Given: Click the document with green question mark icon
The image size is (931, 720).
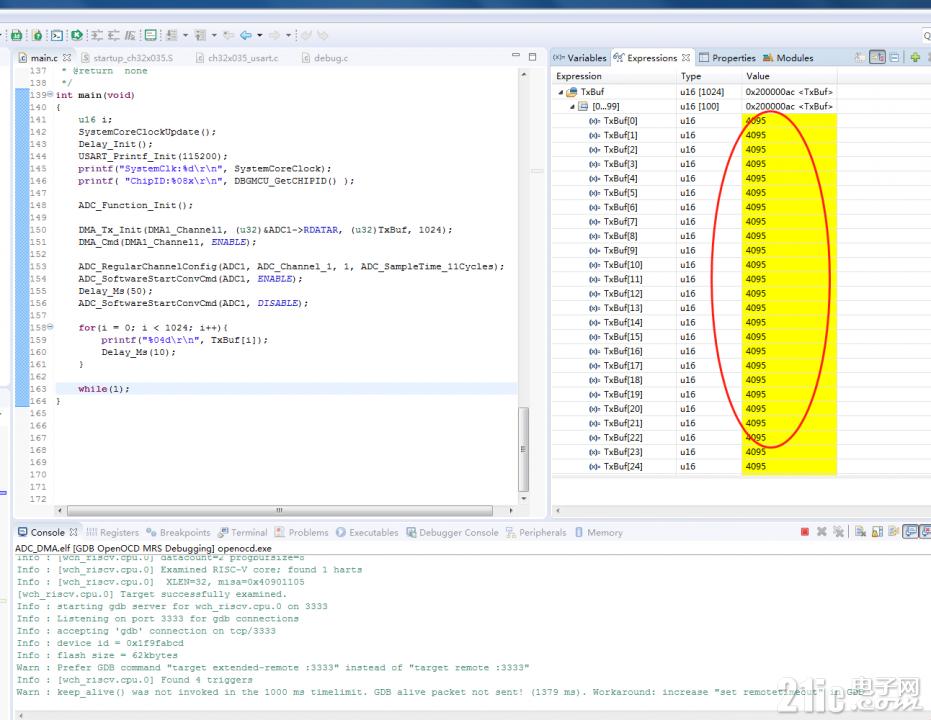Looking at the screenshot, I should (37, 36).
